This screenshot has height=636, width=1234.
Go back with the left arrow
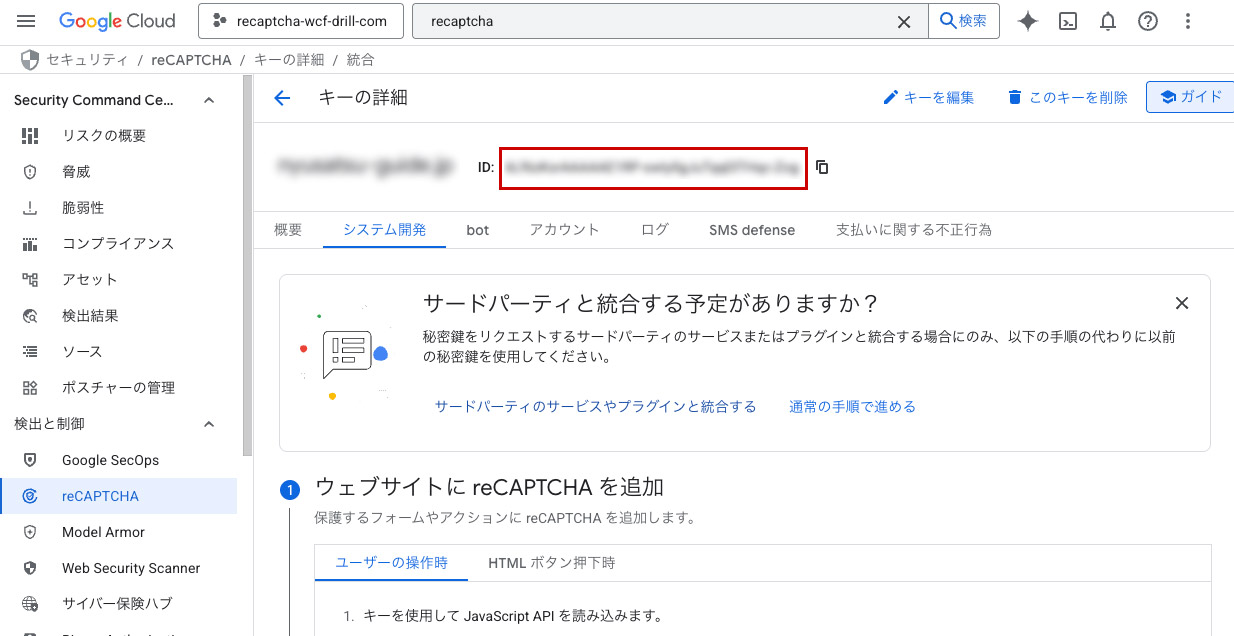point(282,98)
